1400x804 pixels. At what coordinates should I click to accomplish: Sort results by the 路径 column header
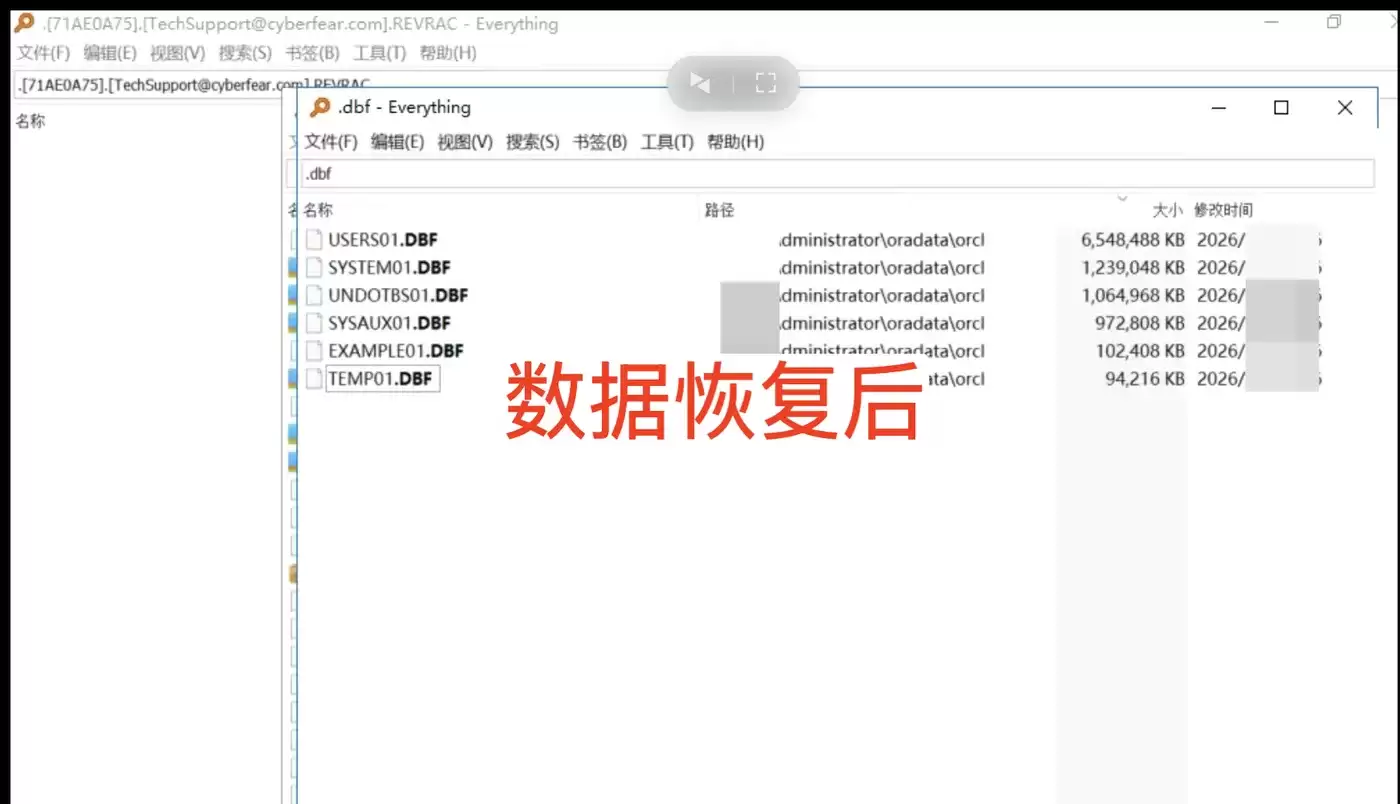(720, 210)
